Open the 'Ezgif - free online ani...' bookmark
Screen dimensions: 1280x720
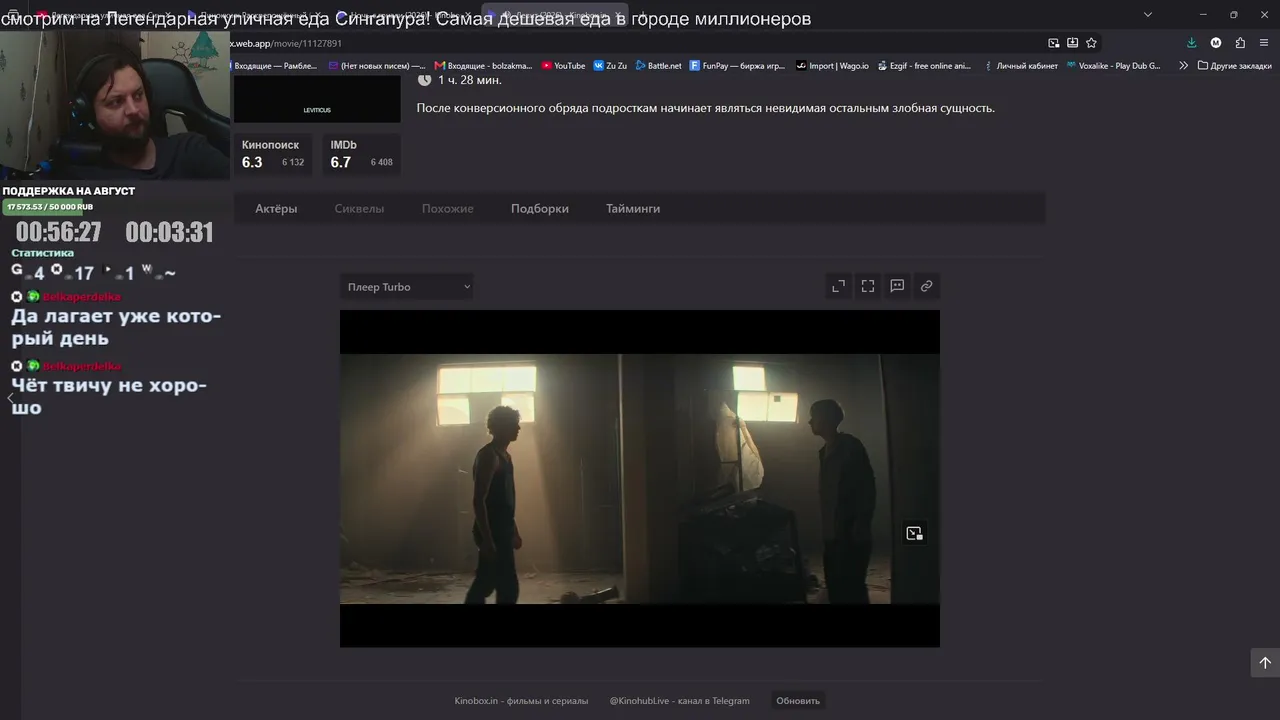tap(923, 66)
